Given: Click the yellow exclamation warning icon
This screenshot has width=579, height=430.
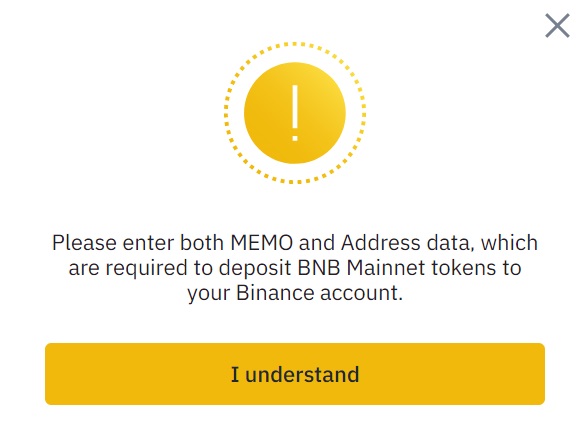Looking at the screenshot, I should tap(295, 113).
